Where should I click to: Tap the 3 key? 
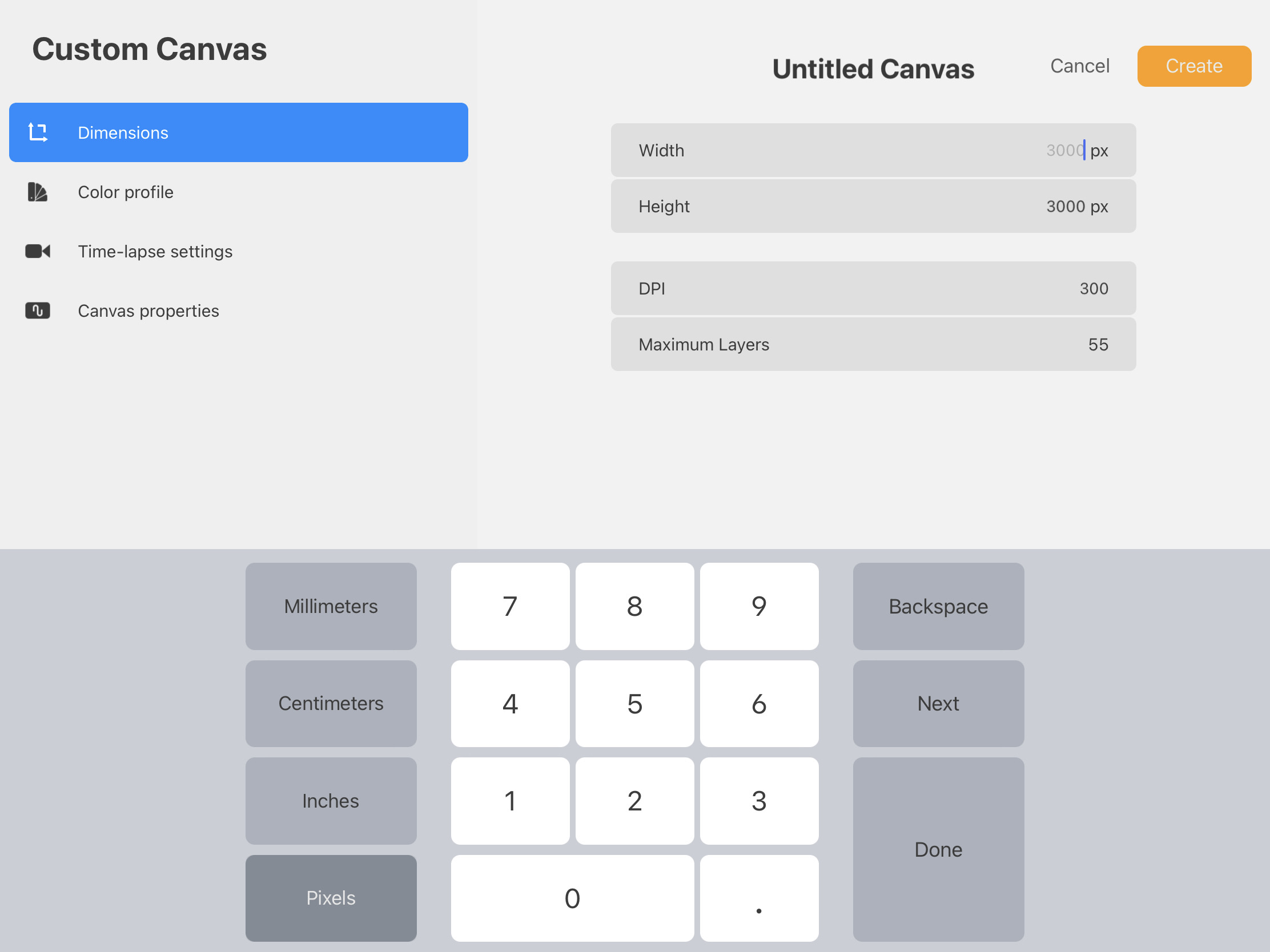(759, 801)
